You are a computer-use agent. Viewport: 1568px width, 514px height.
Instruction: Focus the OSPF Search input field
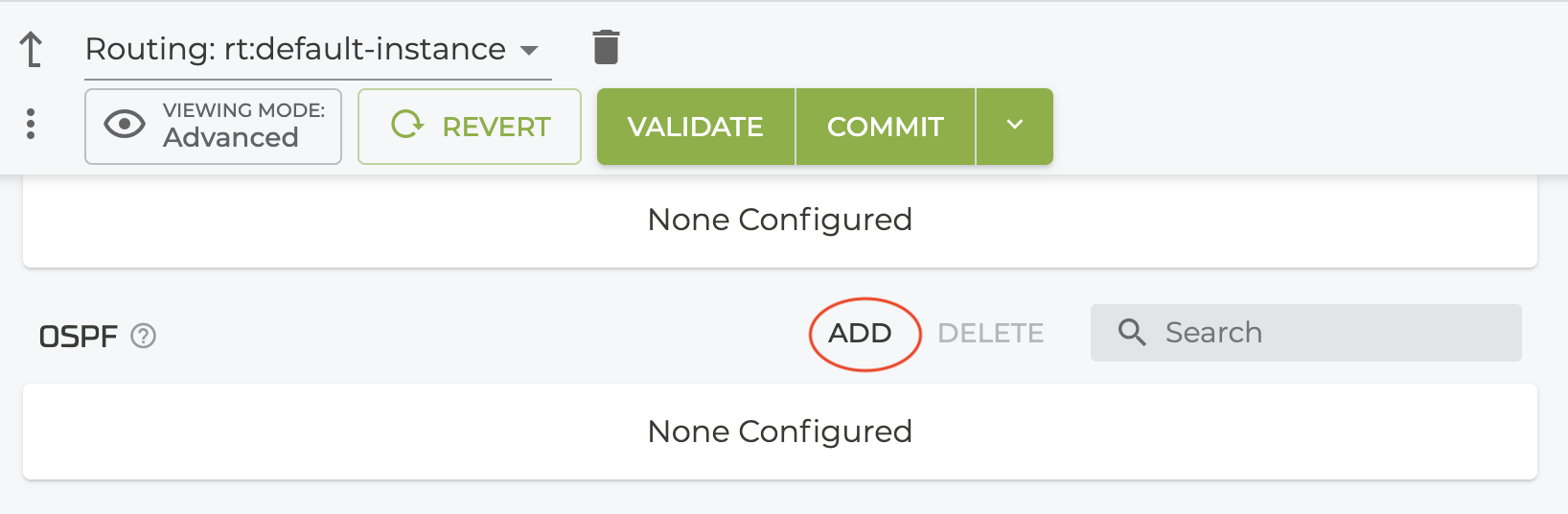[1332, 333]
